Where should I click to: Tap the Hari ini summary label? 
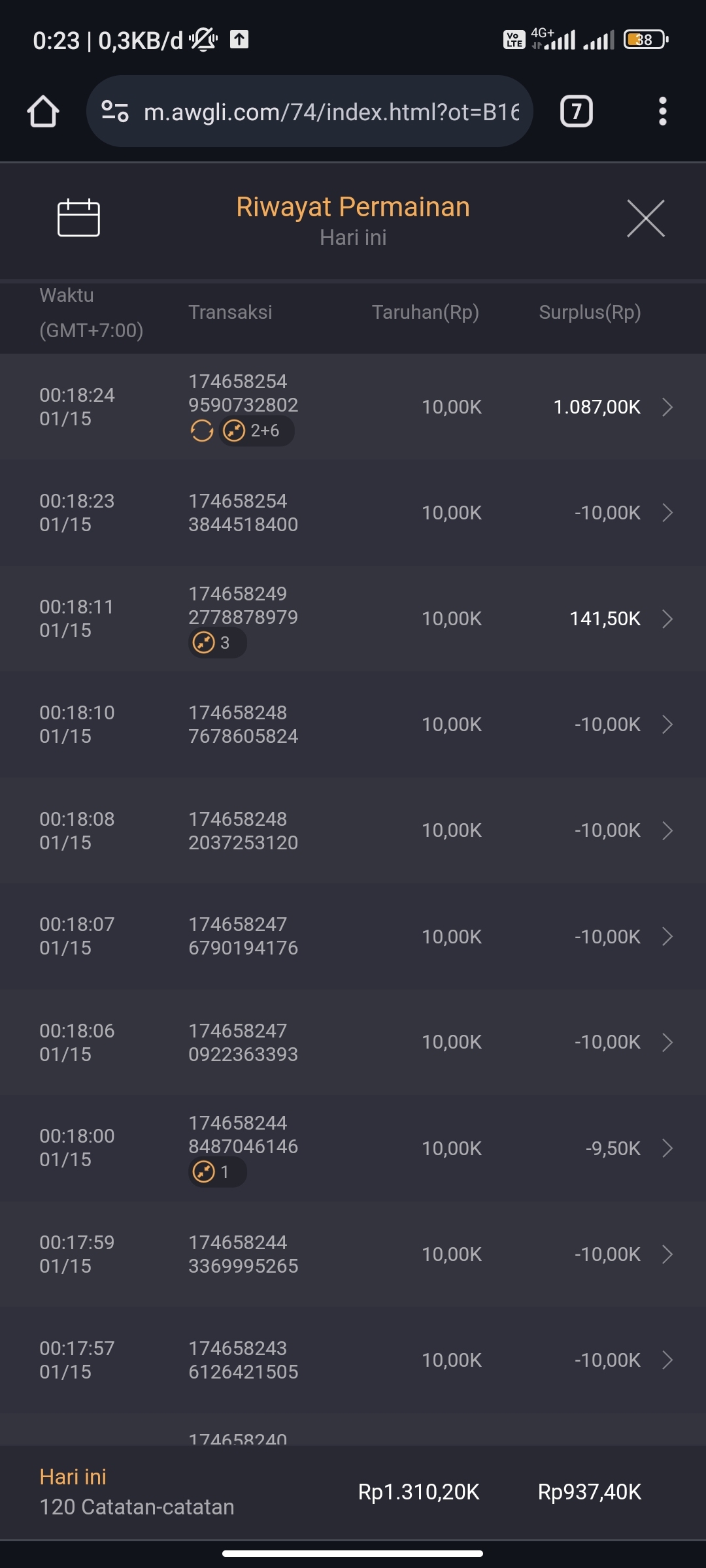coord(73,1477)
